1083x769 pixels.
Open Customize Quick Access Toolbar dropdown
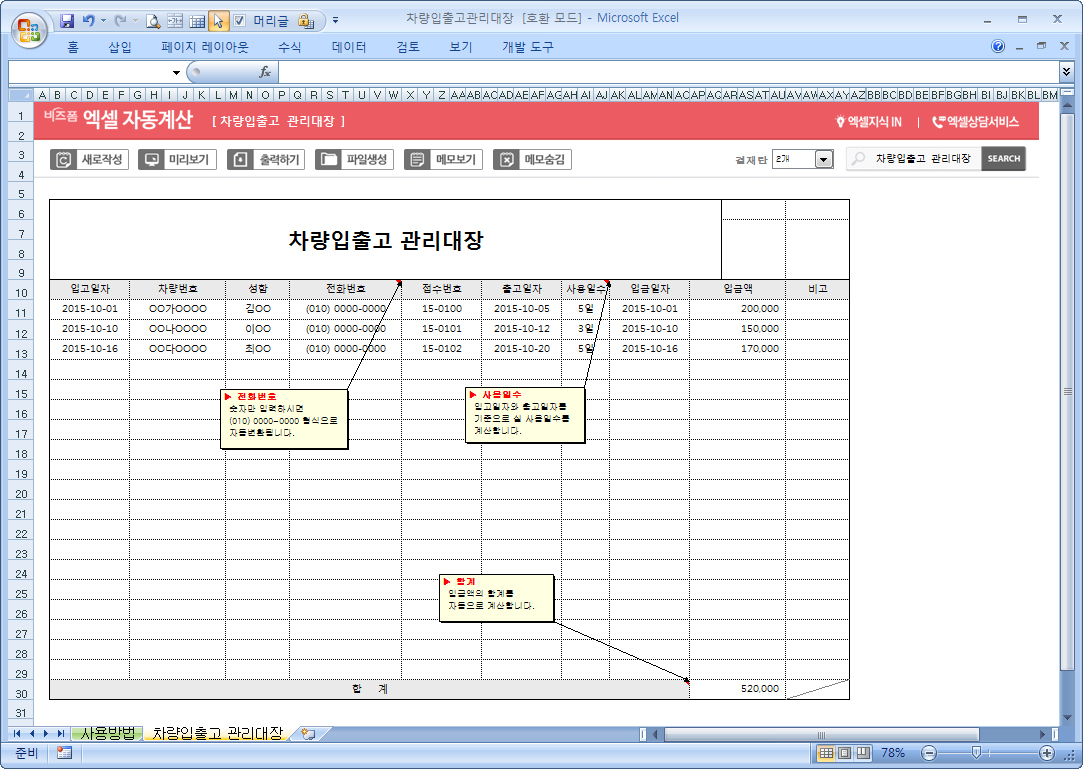pyautogui.click(x=336, y=21)
